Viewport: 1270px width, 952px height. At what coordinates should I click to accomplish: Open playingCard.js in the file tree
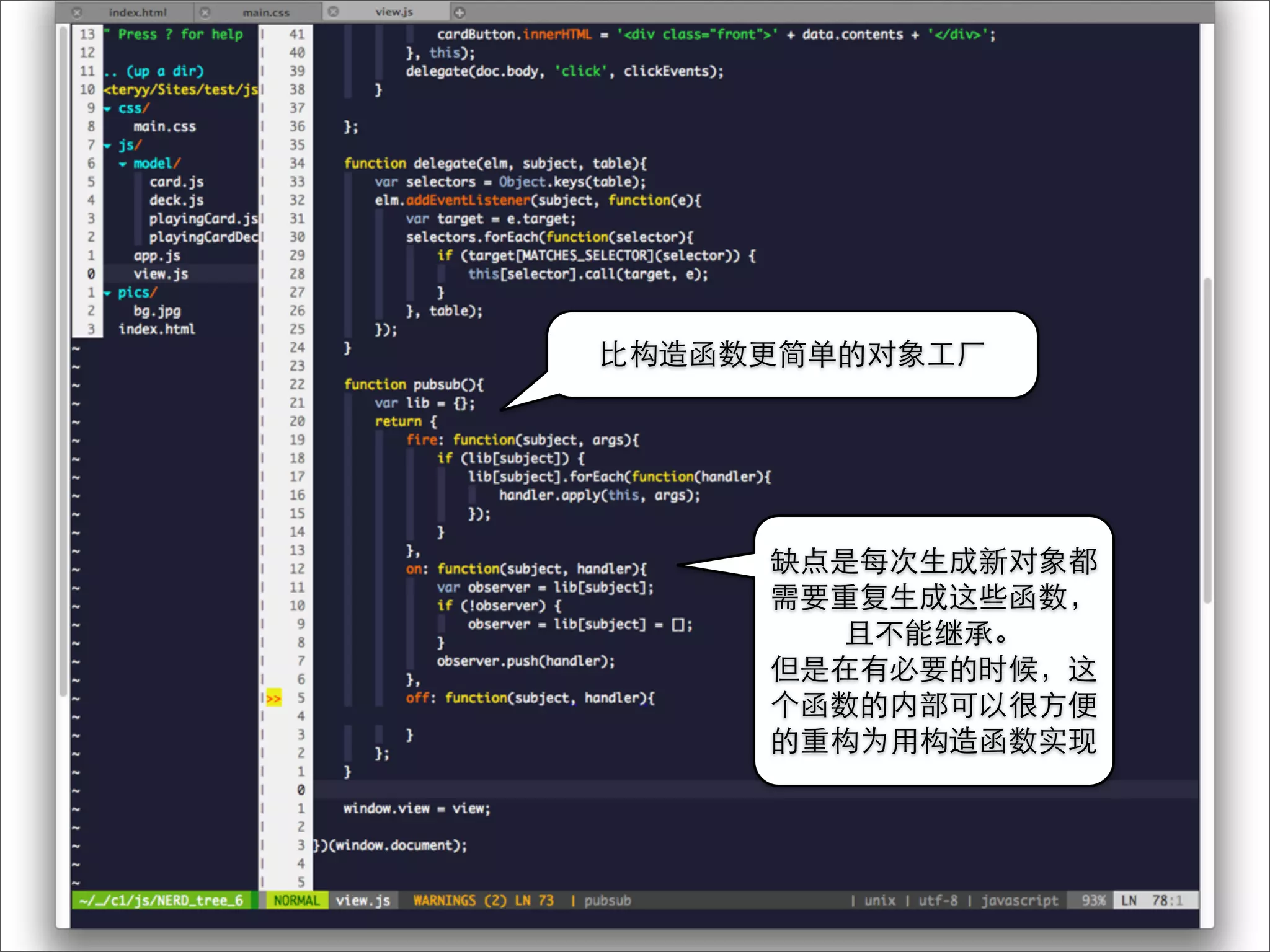click(203, 219)
